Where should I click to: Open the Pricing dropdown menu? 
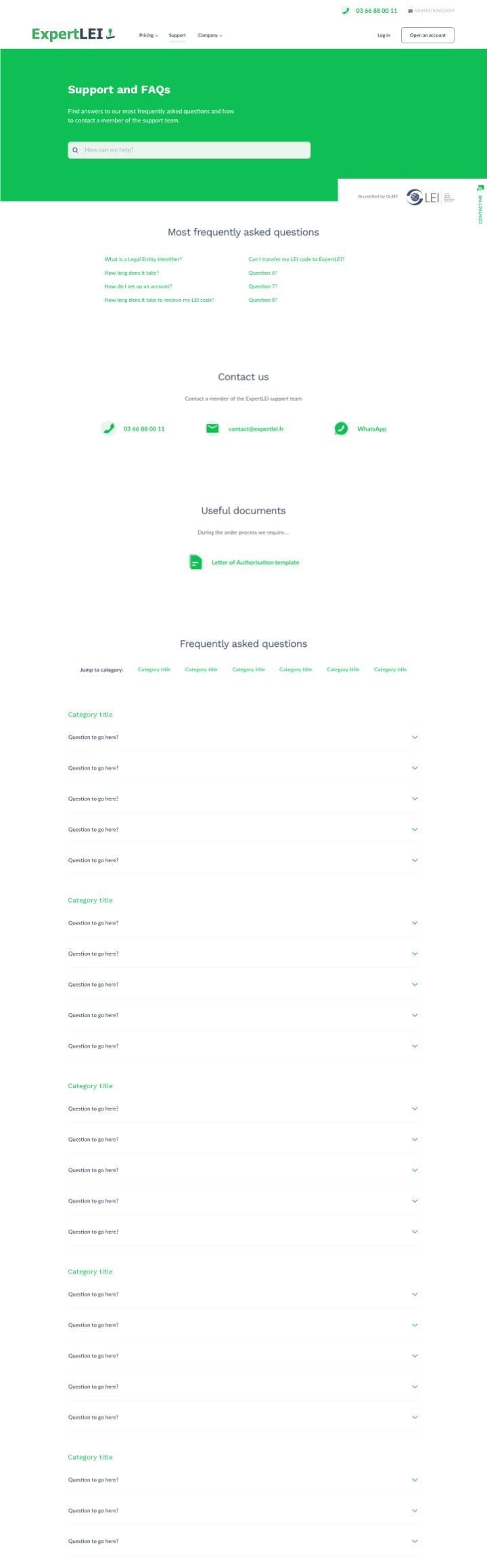click(149, 35)
